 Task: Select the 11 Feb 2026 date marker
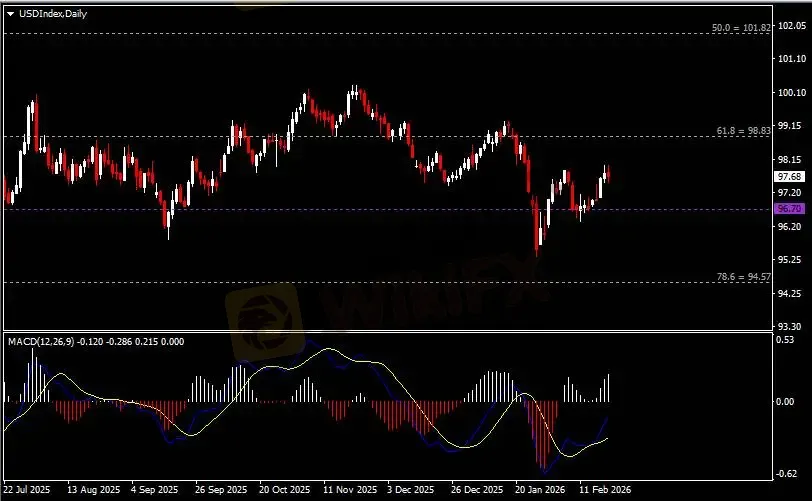pos(603,491)
